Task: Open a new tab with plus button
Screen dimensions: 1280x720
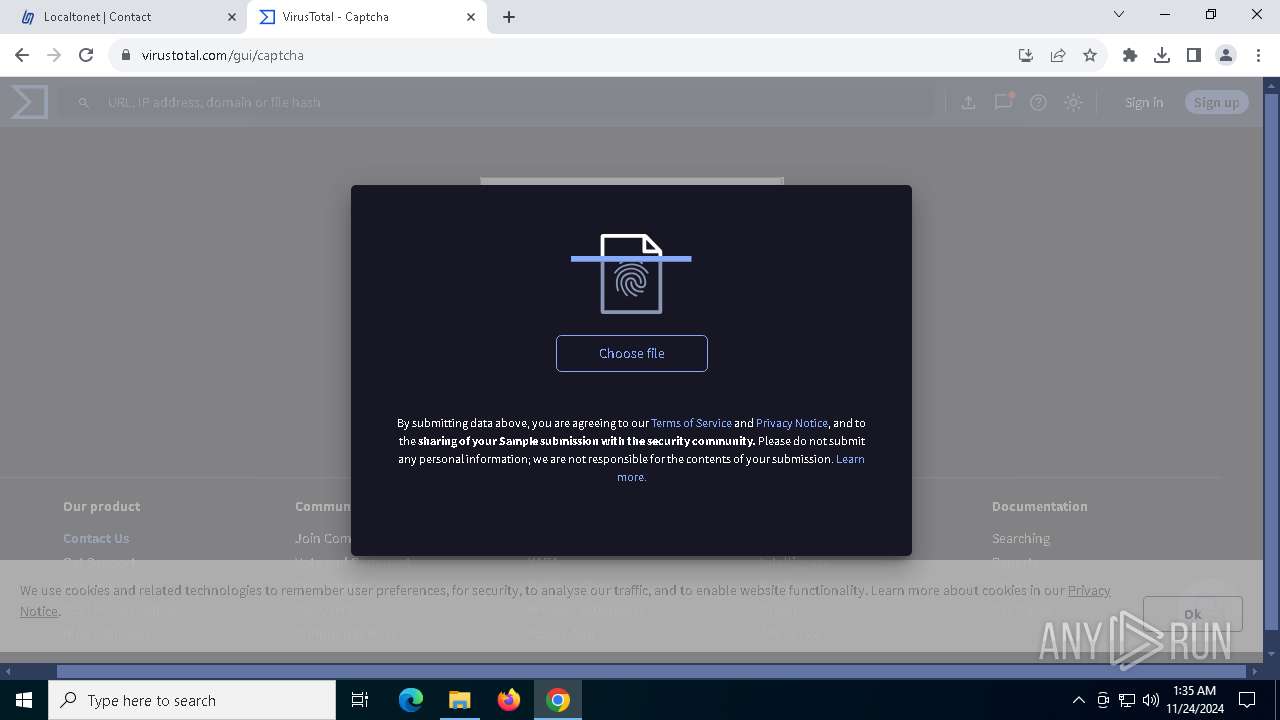Action: (509, 17)
